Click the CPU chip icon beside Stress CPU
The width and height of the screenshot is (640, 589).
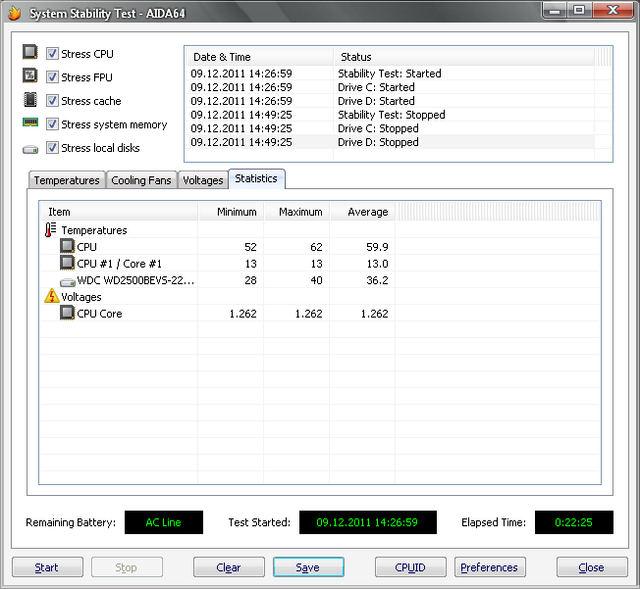click(30, 53)
